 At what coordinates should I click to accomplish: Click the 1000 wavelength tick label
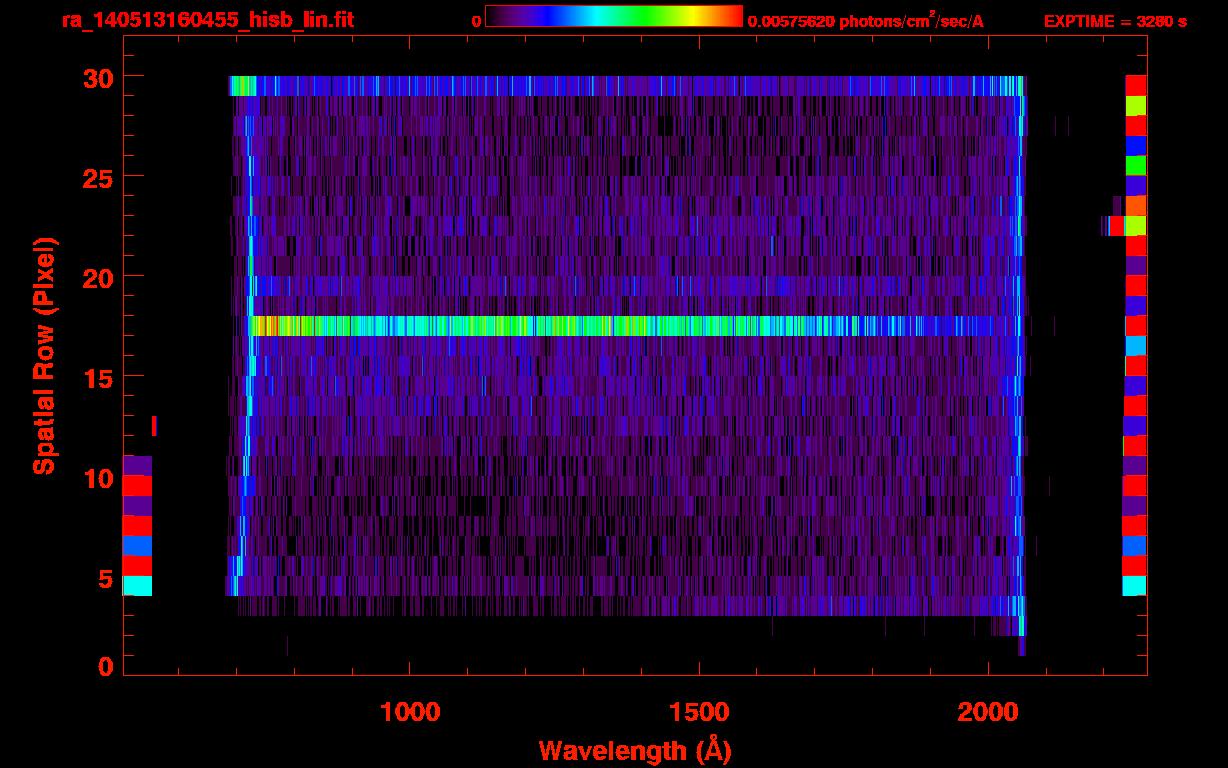410,712
